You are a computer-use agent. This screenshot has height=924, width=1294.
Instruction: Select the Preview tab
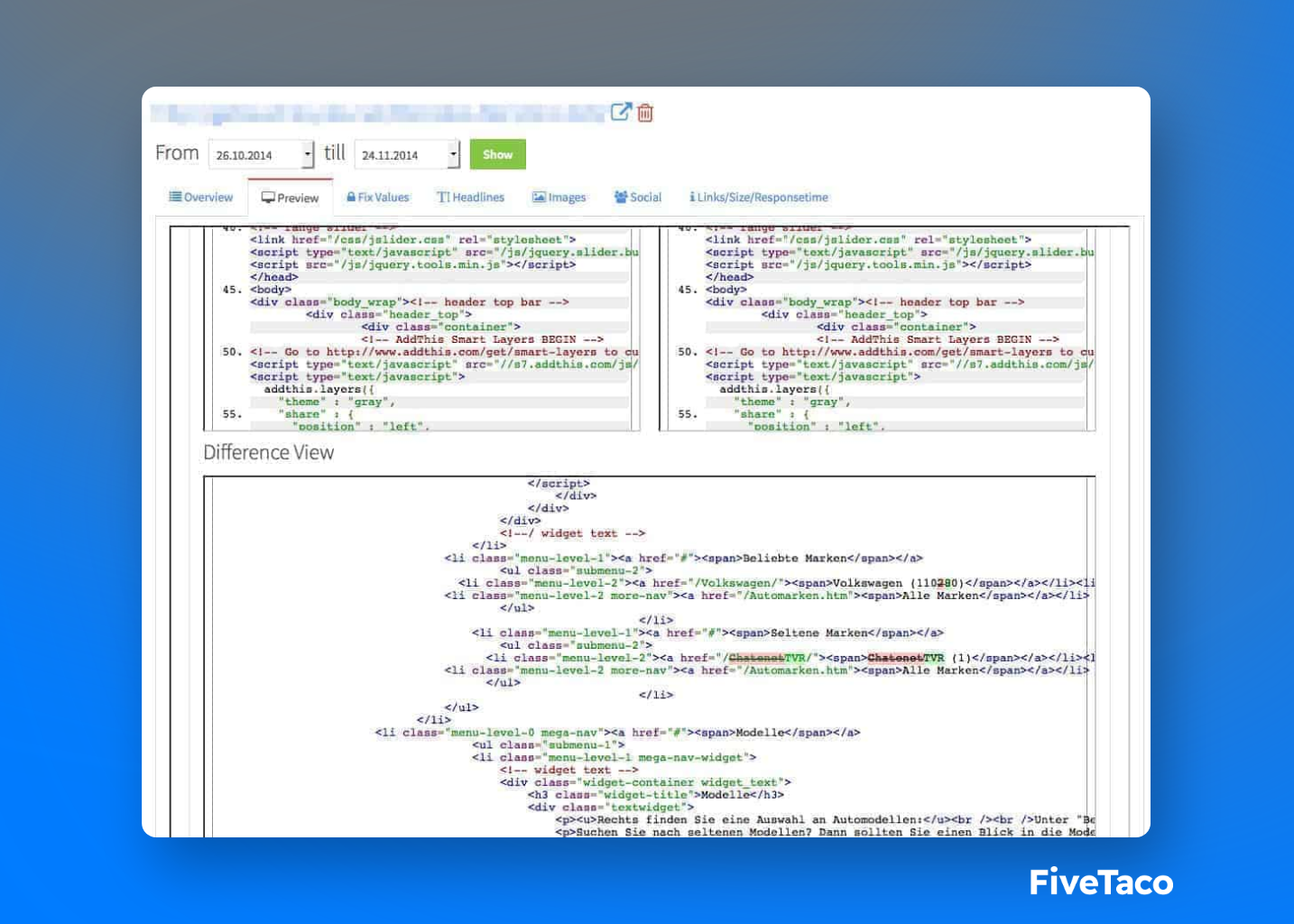click(290, 198)
